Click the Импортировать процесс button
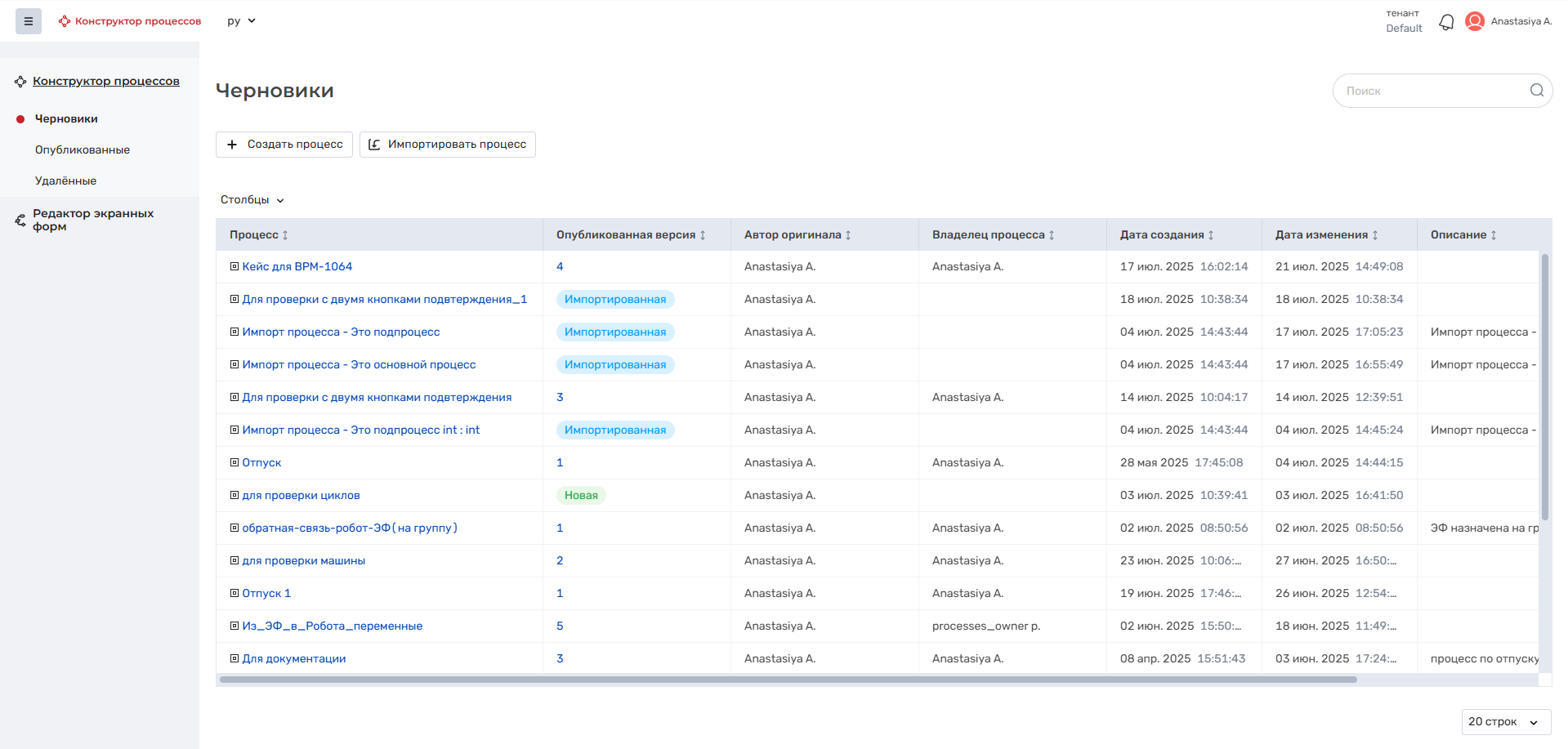Viewport: 1568px width, 749px height. [448, 145]
